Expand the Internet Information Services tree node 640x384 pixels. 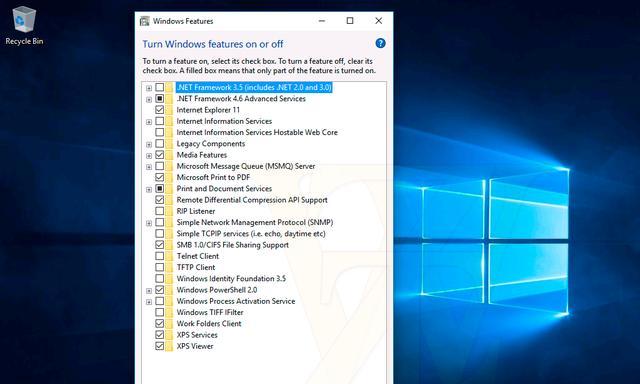[149, 122]
